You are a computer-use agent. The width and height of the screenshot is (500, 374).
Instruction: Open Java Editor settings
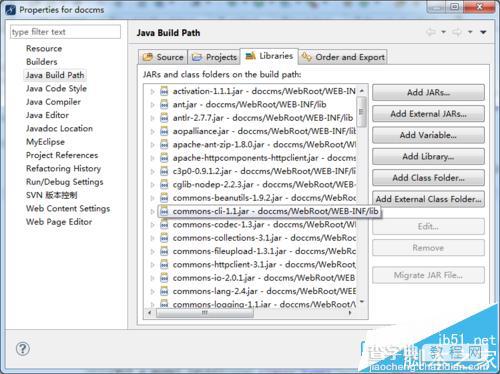47,115
